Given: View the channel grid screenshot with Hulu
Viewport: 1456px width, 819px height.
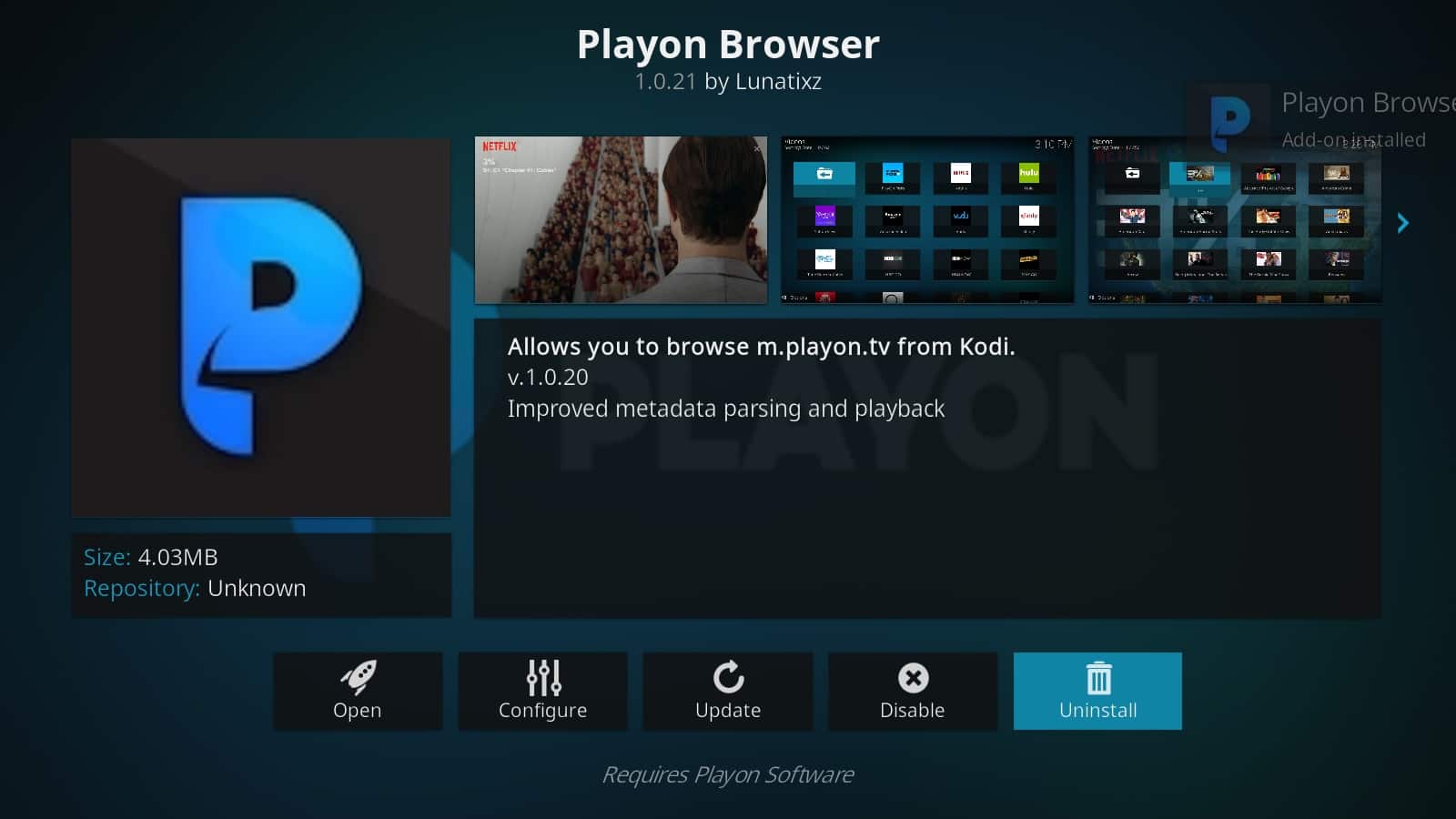Looking at the screenshot, I should pyautogui.click(x=927, y=220).
